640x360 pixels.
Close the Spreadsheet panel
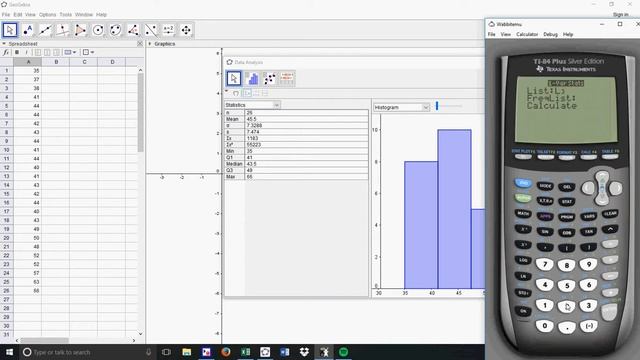coord(140,43)
